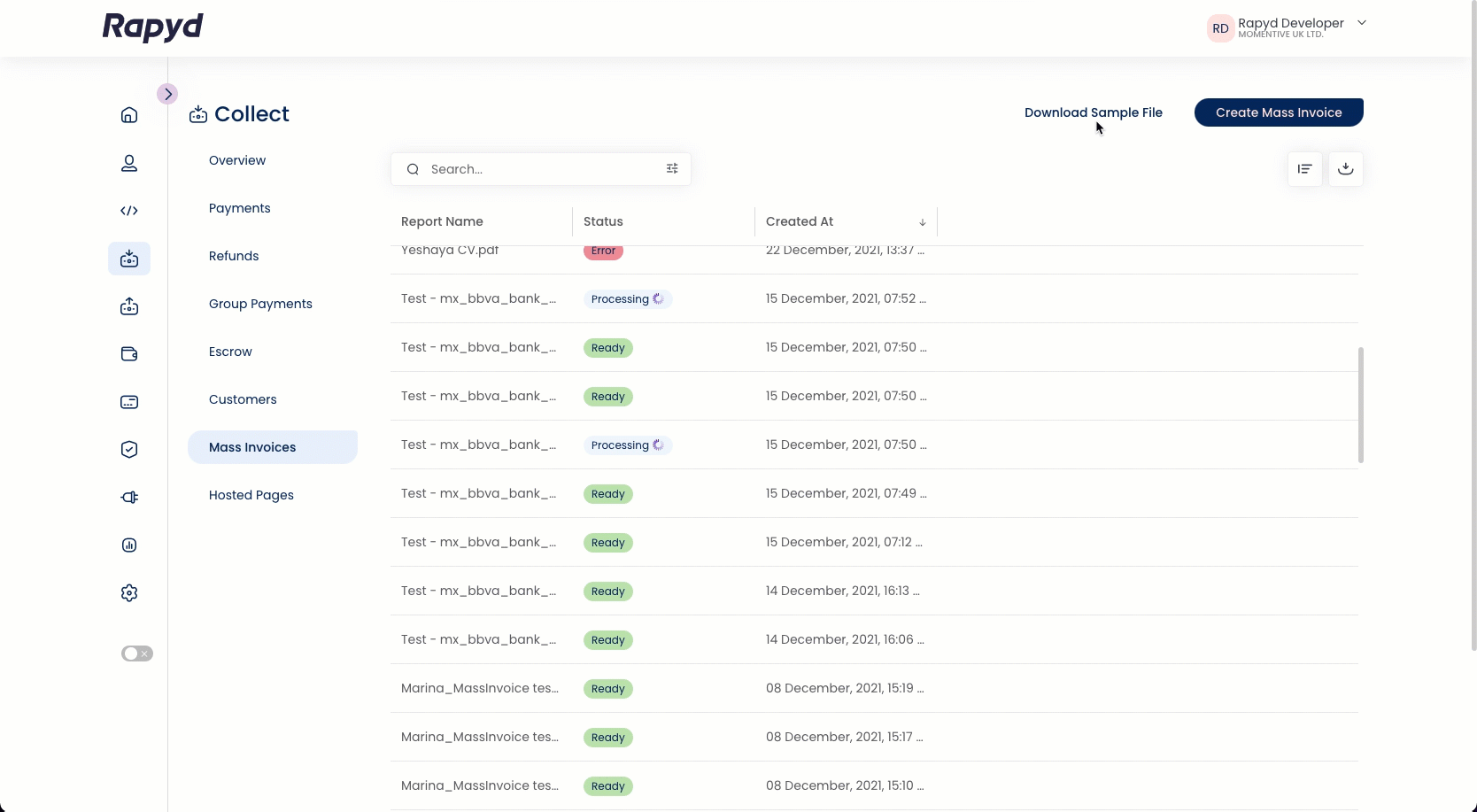Open the Marina_MassInvoice report from 15:17

click(x=875, y=737)
